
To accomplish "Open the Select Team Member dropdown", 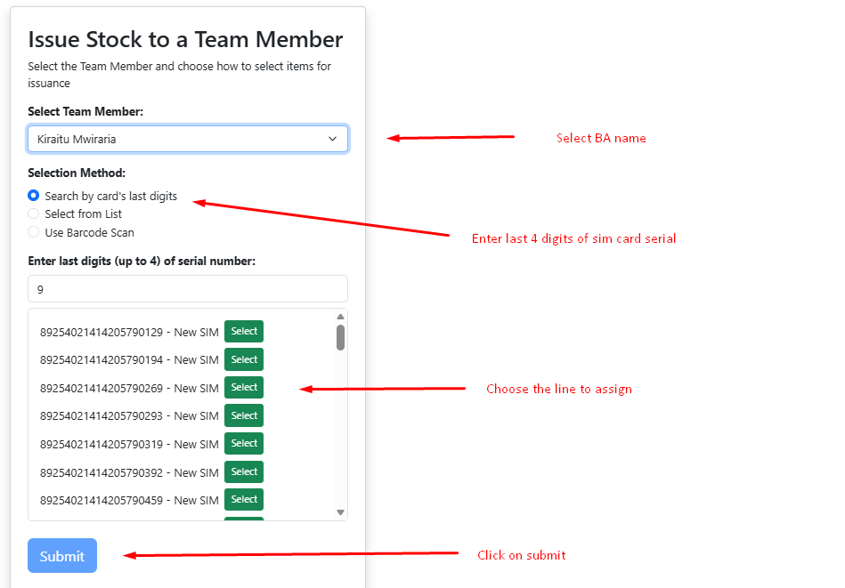I will (187, 139).
